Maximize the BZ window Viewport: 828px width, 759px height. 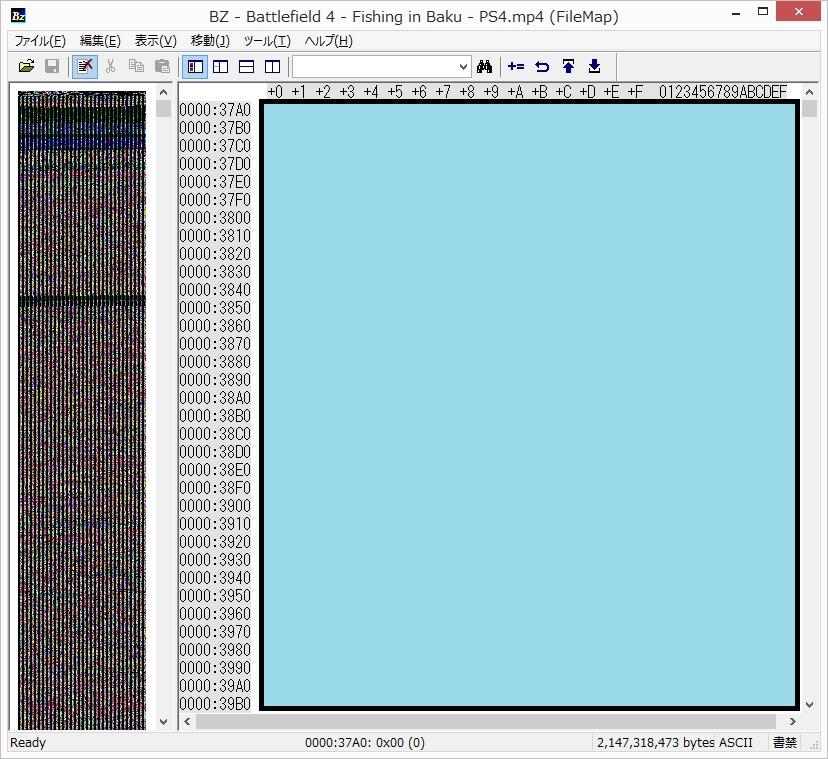pos(763,12)
